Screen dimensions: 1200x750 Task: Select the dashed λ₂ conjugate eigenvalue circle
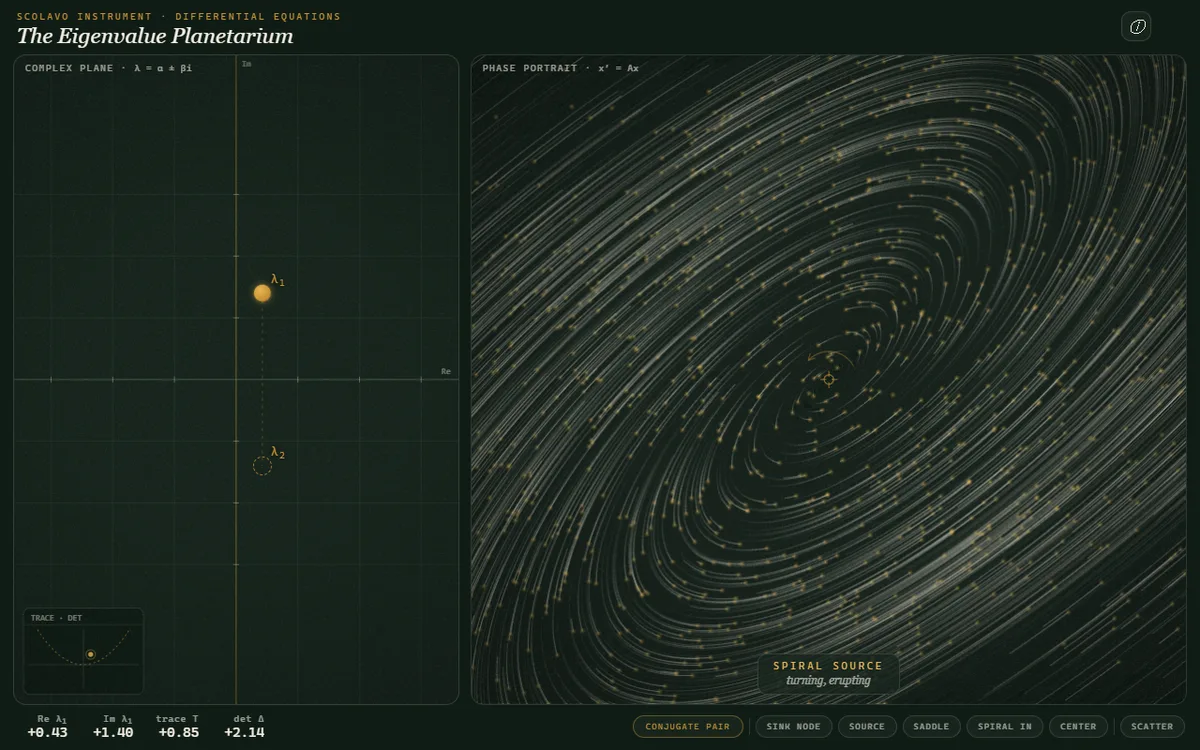[262, 466]
